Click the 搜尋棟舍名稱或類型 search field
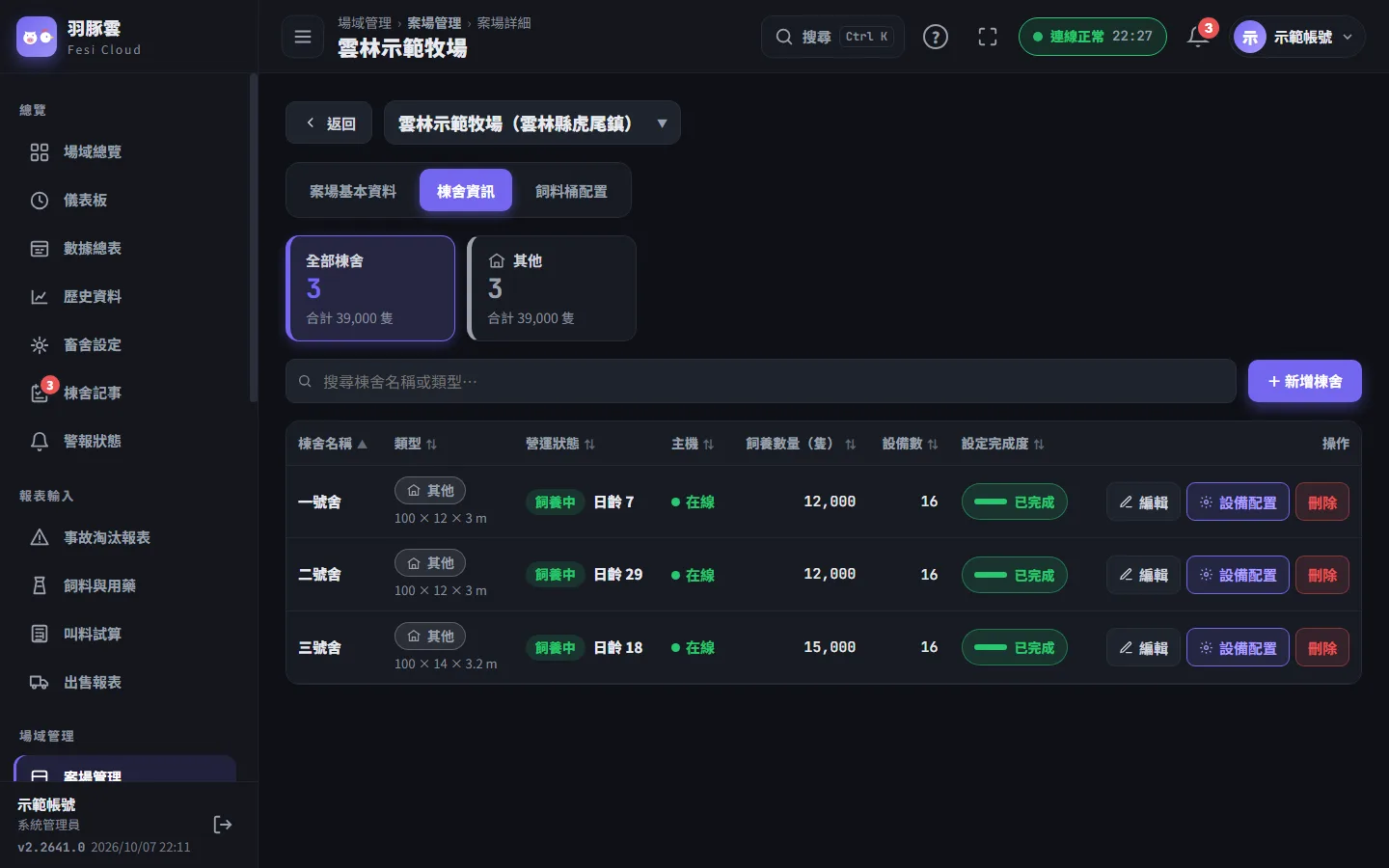 tap(761, 382)
